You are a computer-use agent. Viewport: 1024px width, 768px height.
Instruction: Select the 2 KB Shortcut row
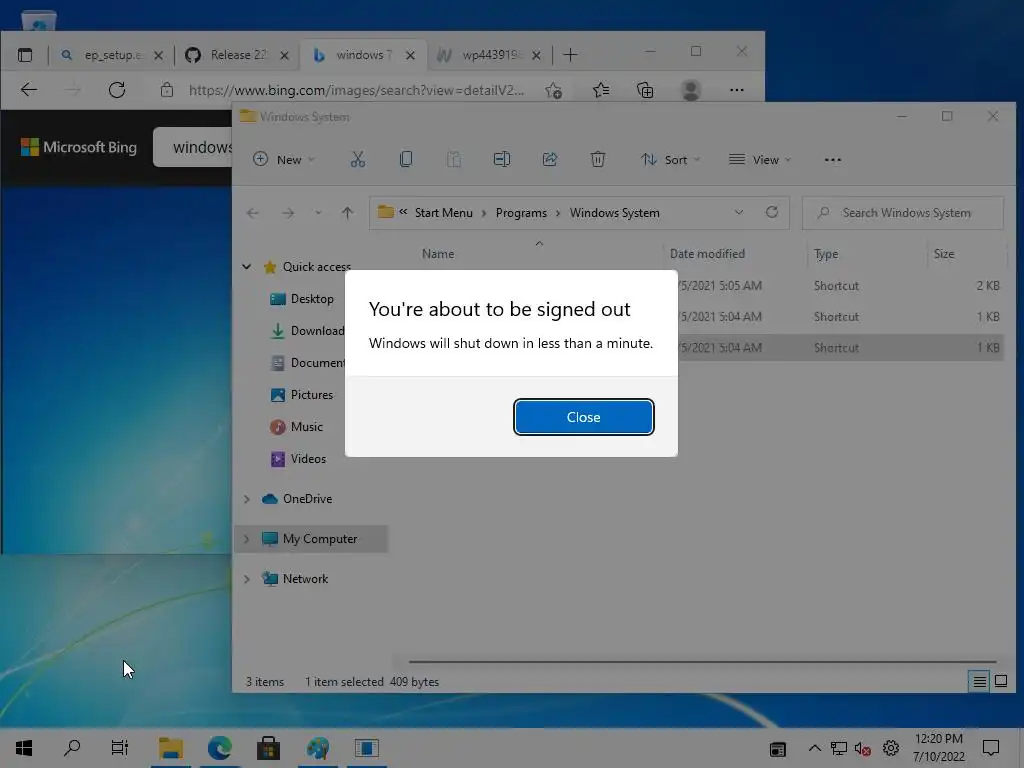[839, 285]
